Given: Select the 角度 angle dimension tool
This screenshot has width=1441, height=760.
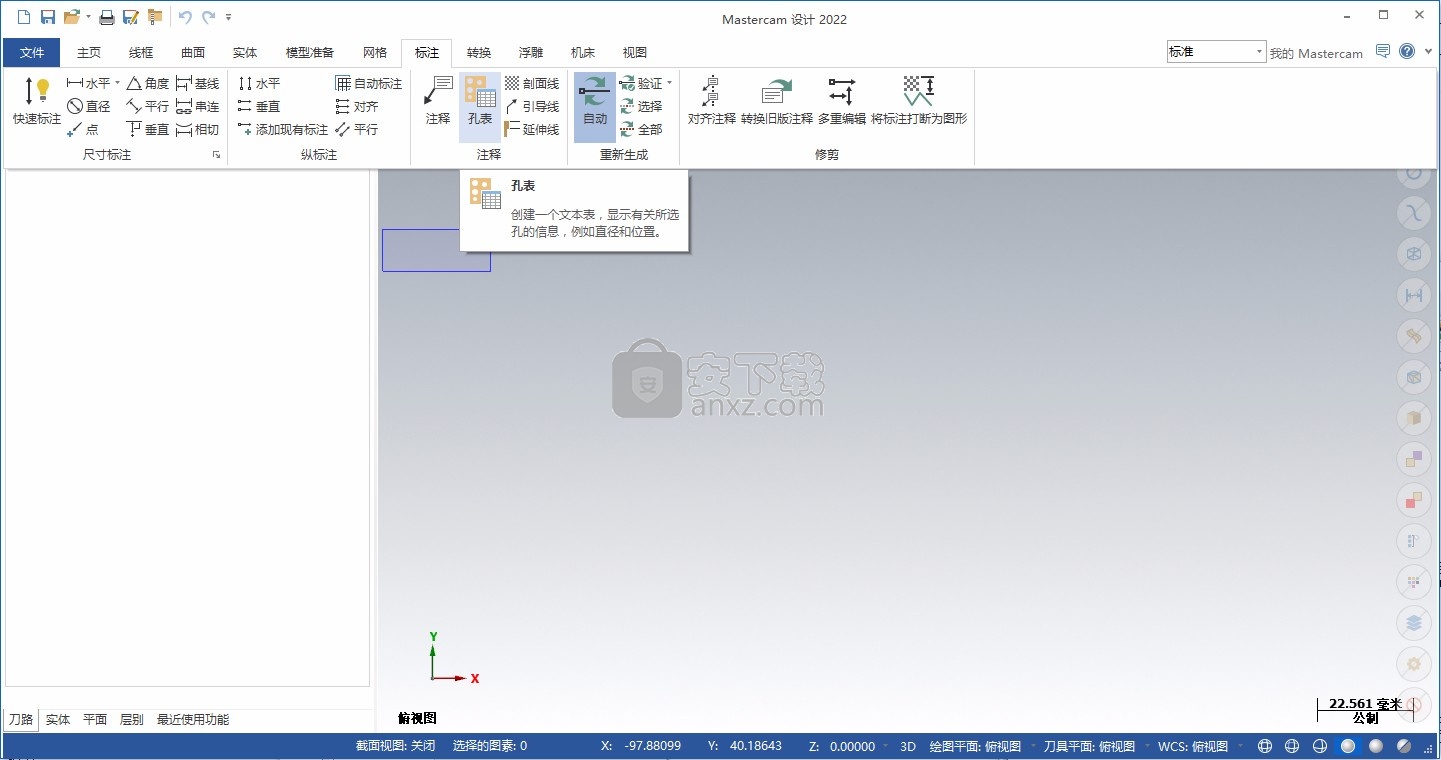Looking at the screenshot, I should [148, 83].
